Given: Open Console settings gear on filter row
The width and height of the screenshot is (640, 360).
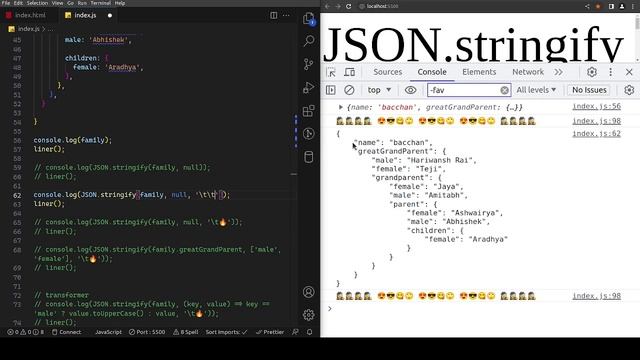Looking at the screenshot, I should [629, 90].
